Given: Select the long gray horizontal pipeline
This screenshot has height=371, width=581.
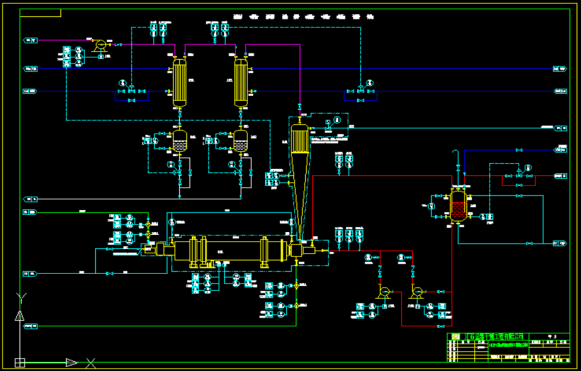Looking at the screenshot, I should click(x=139, y=199).
